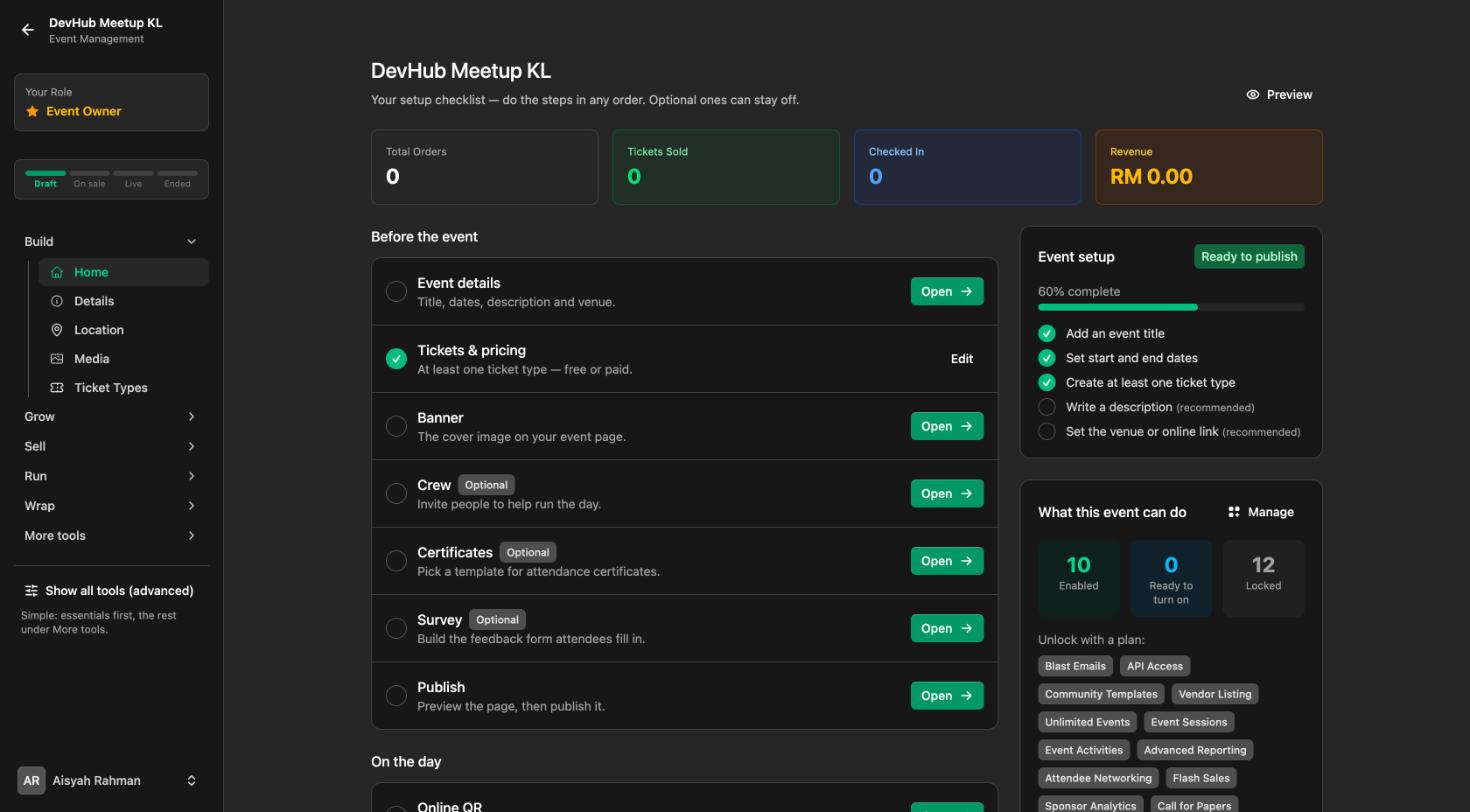Click the Ready to publish badge
The image size is (1470, 812).
[1249, 257]
